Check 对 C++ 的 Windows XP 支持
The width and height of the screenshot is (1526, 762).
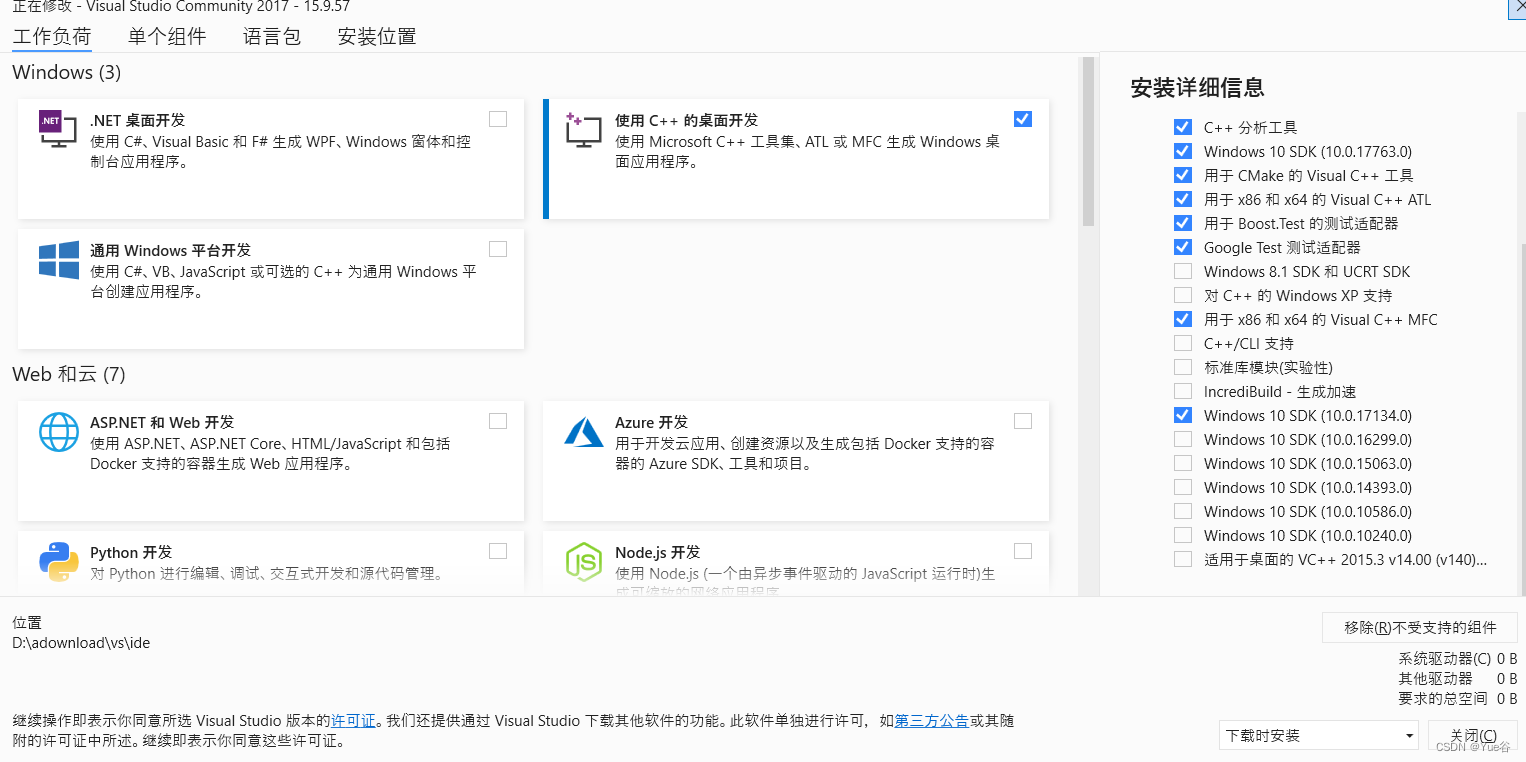click(x=1183, y=295)
